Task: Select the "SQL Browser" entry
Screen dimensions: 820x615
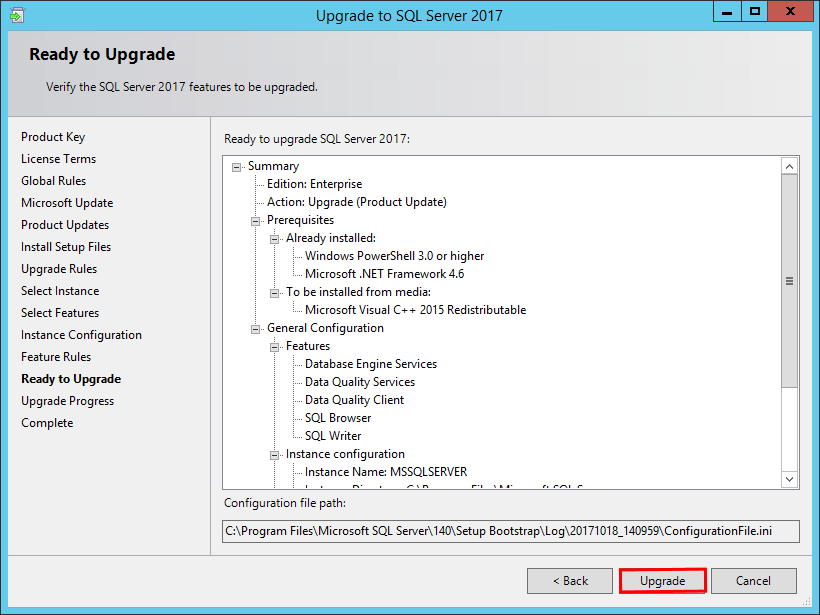Action: point(336,418)
